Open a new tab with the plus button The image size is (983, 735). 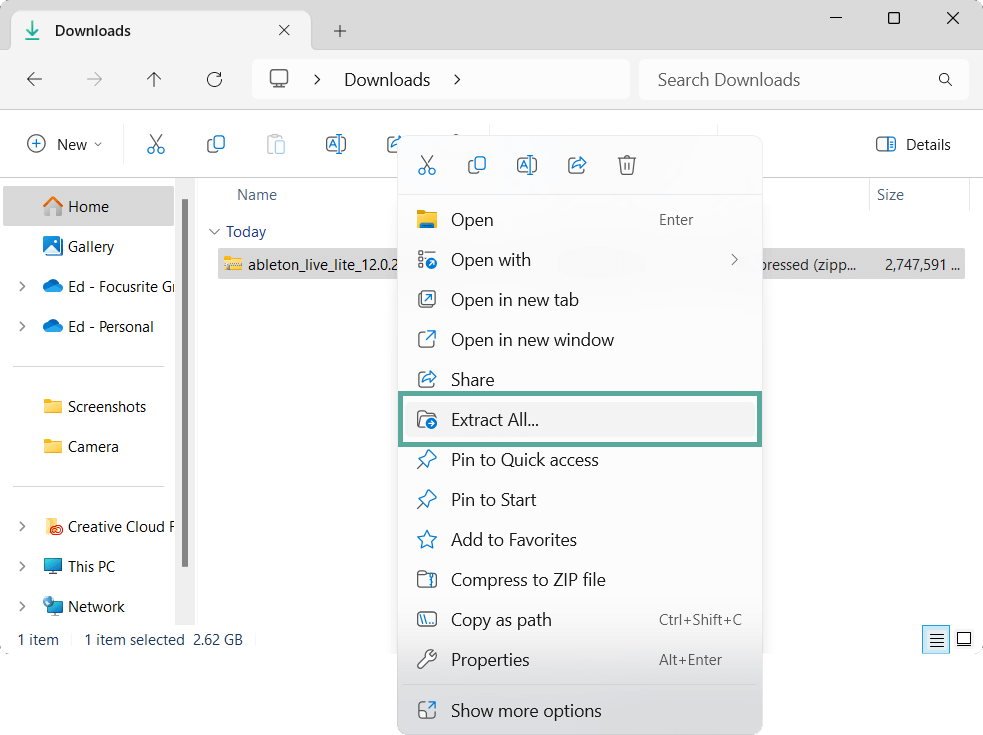pos(340,31)
